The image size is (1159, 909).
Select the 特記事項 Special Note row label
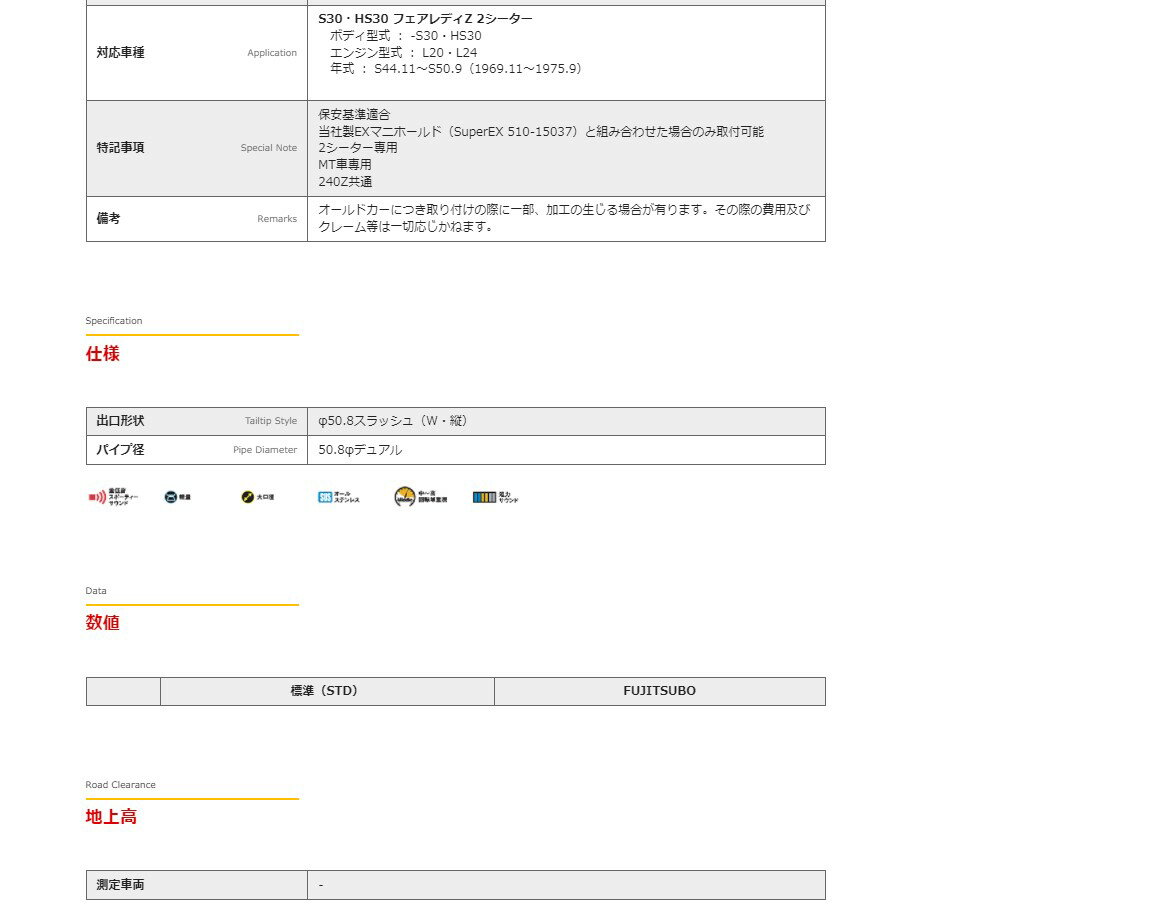[121, 148]
